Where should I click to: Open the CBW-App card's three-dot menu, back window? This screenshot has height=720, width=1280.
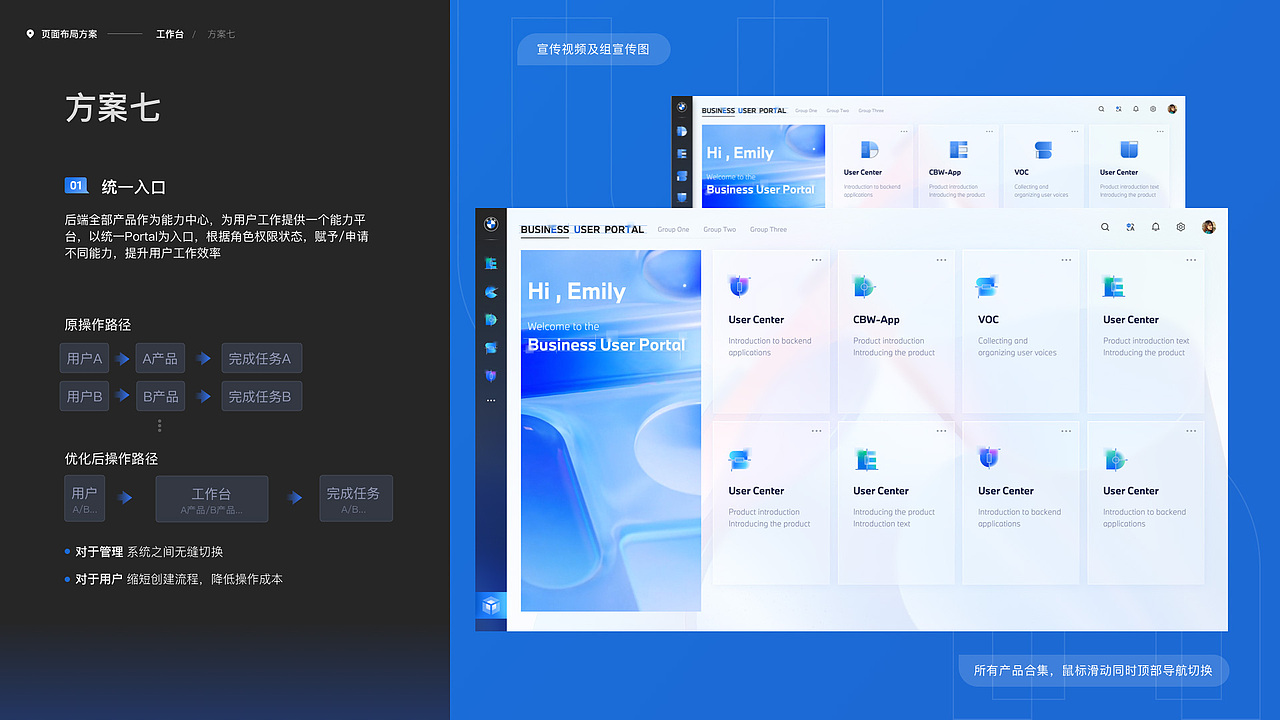coord(990,131)
